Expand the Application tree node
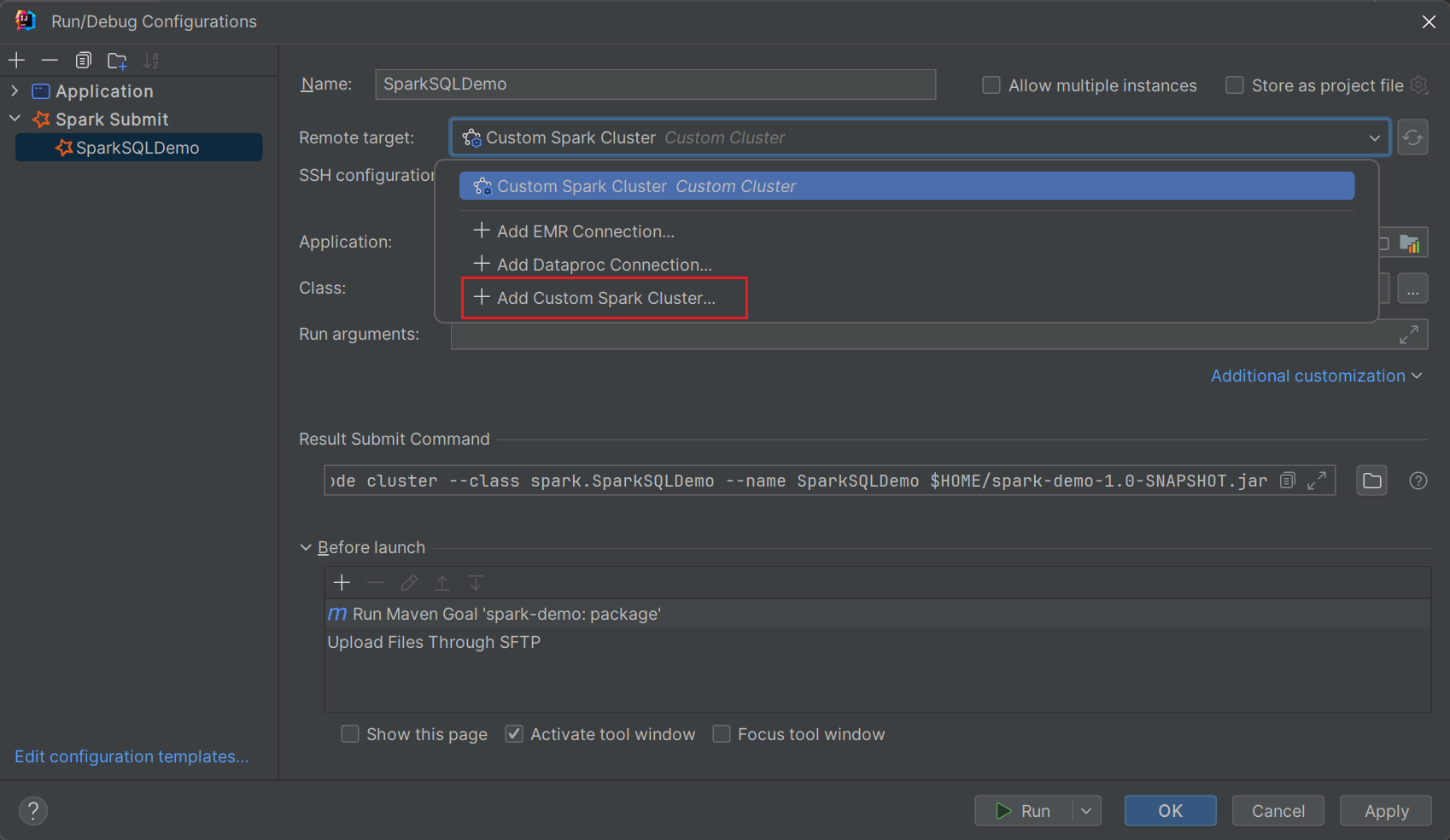Screen dimensions: 1450x840 [x=15, y=90]
